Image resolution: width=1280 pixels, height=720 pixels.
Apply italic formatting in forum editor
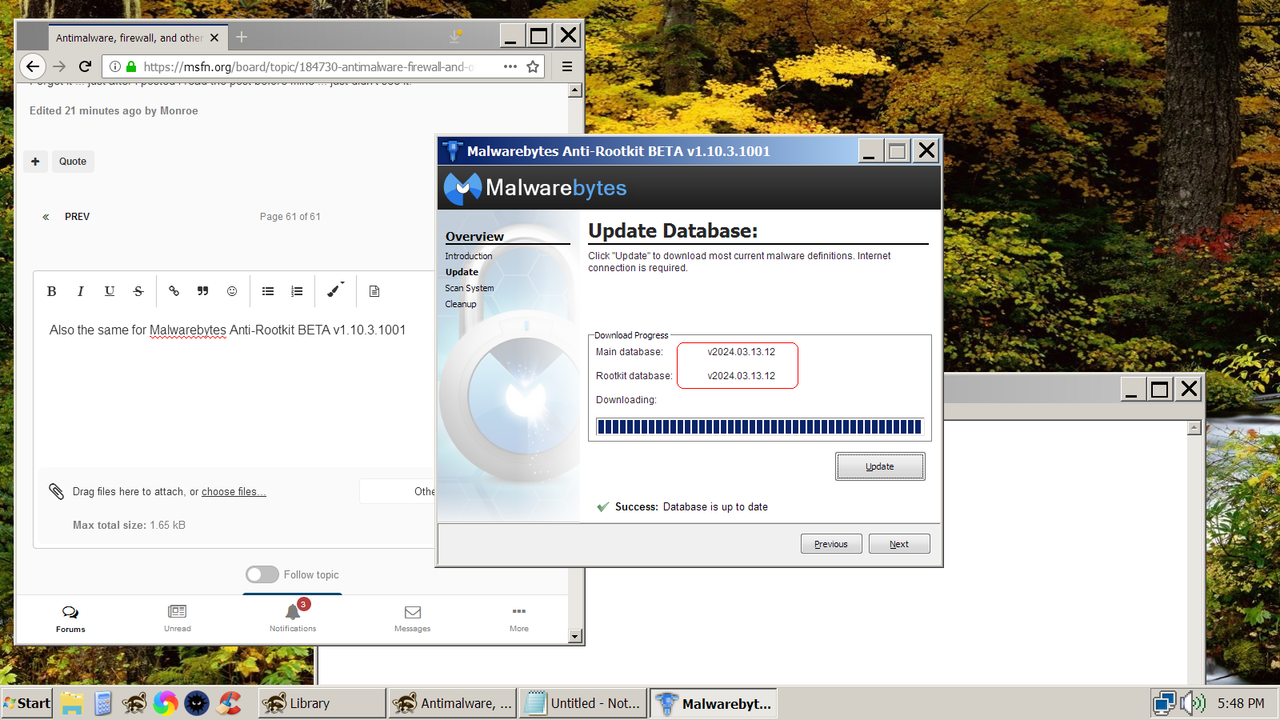pyautogui.click(x=81, y=291)
